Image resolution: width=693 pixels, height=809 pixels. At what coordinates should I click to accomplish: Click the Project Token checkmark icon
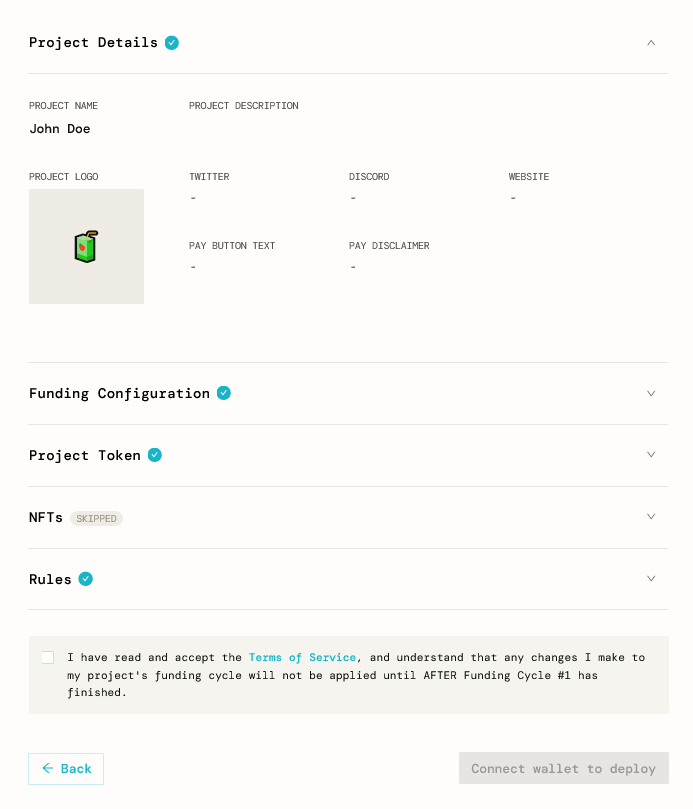155,455
